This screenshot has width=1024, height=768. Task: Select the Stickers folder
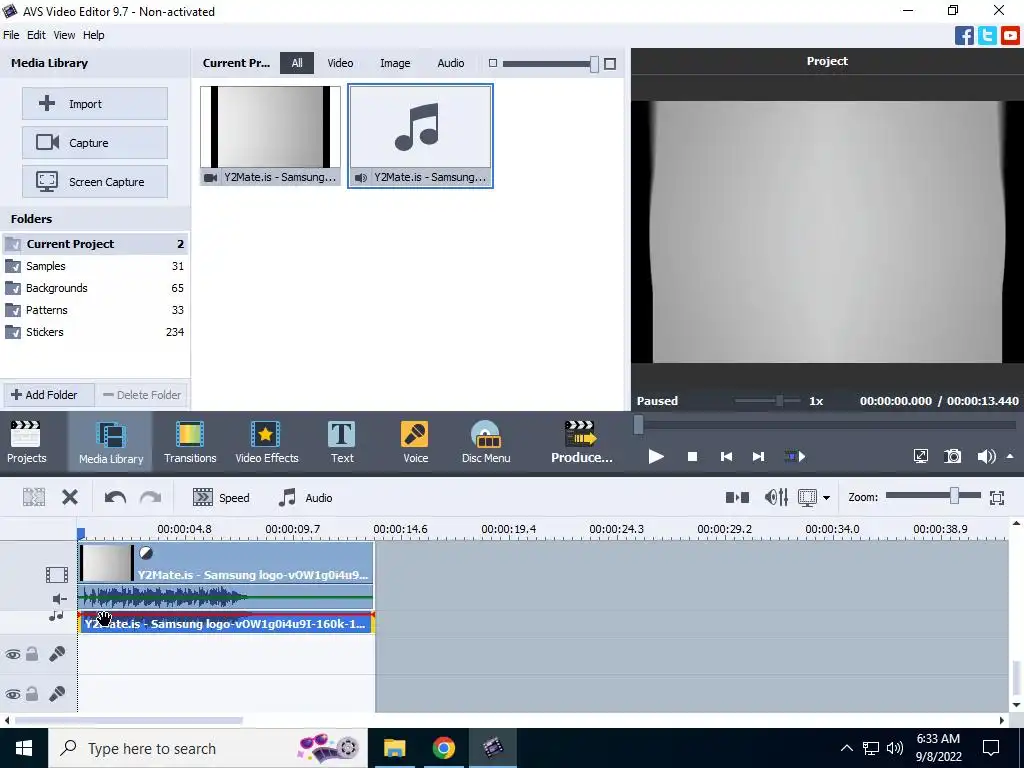pyautogui.click(x=95, y=332)
